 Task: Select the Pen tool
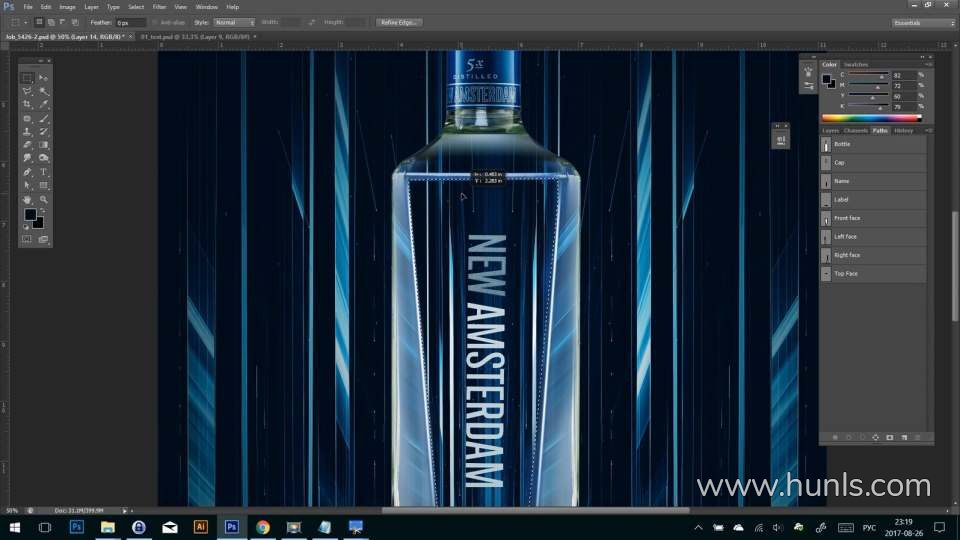pyautogui.click(x=27, y=172)
